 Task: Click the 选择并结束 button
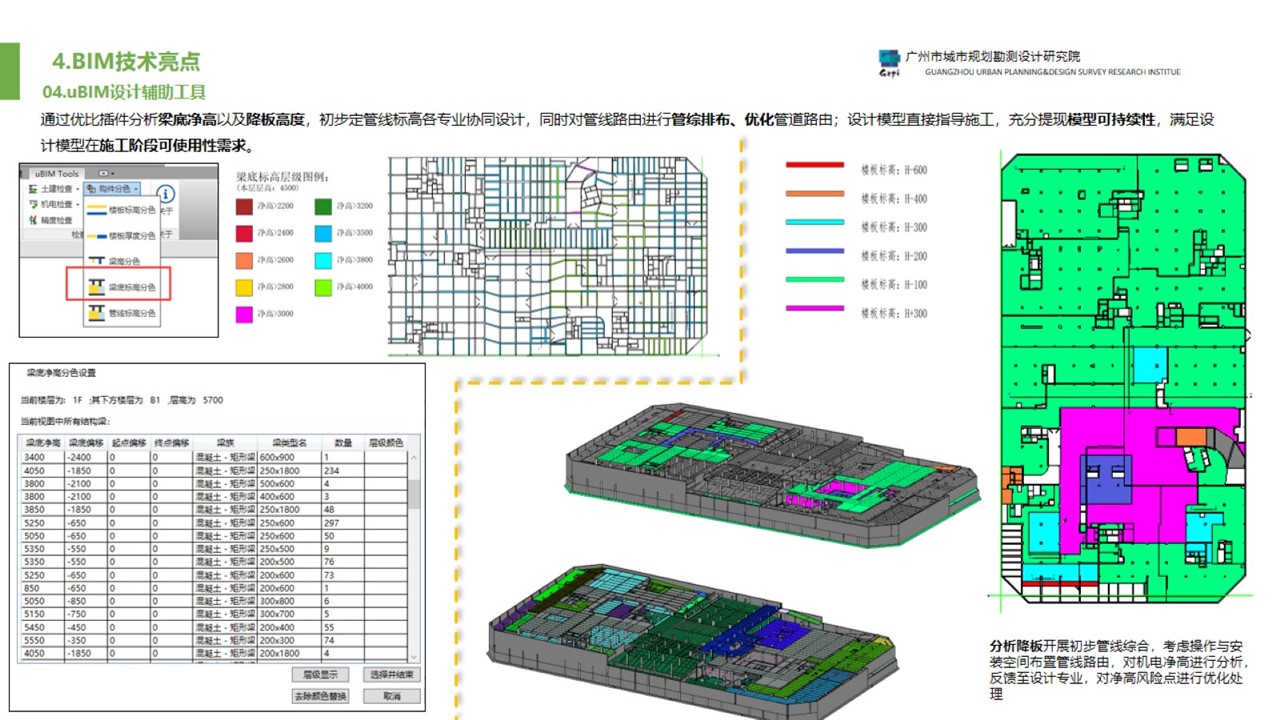(x=392, y=674)
